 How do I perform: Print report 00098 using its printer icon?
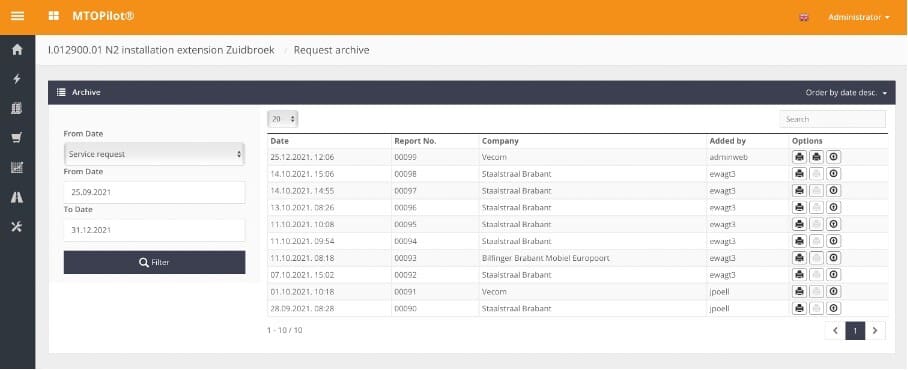coord(800,174)
